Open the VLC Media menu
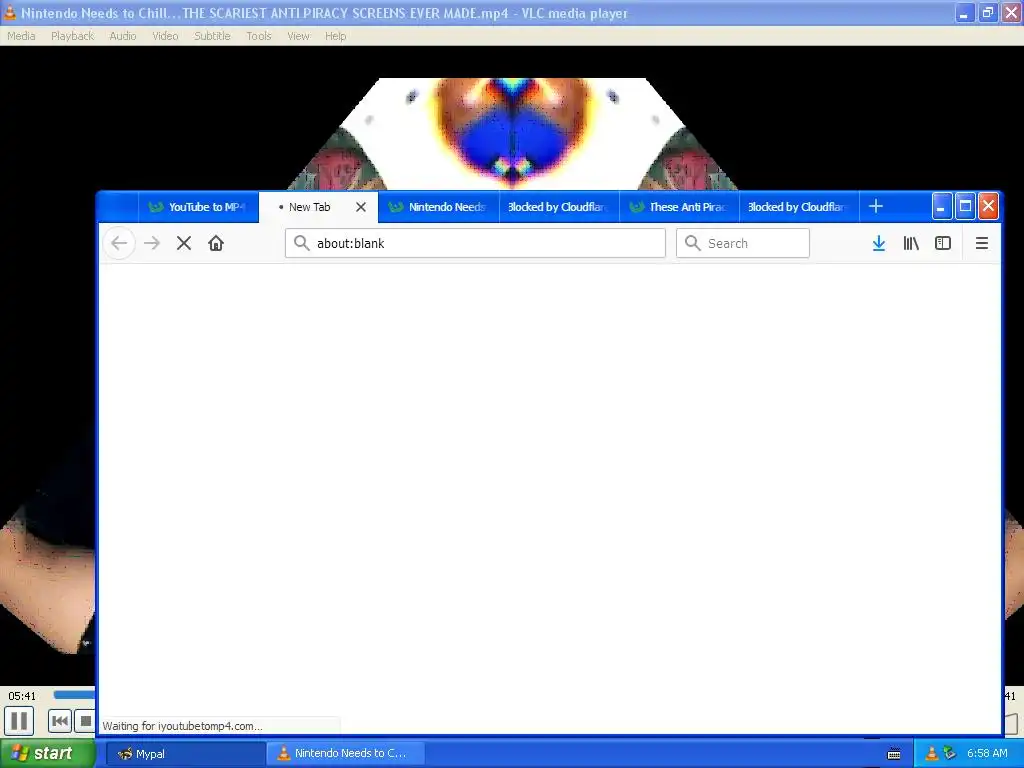 [x=21, y=36]
